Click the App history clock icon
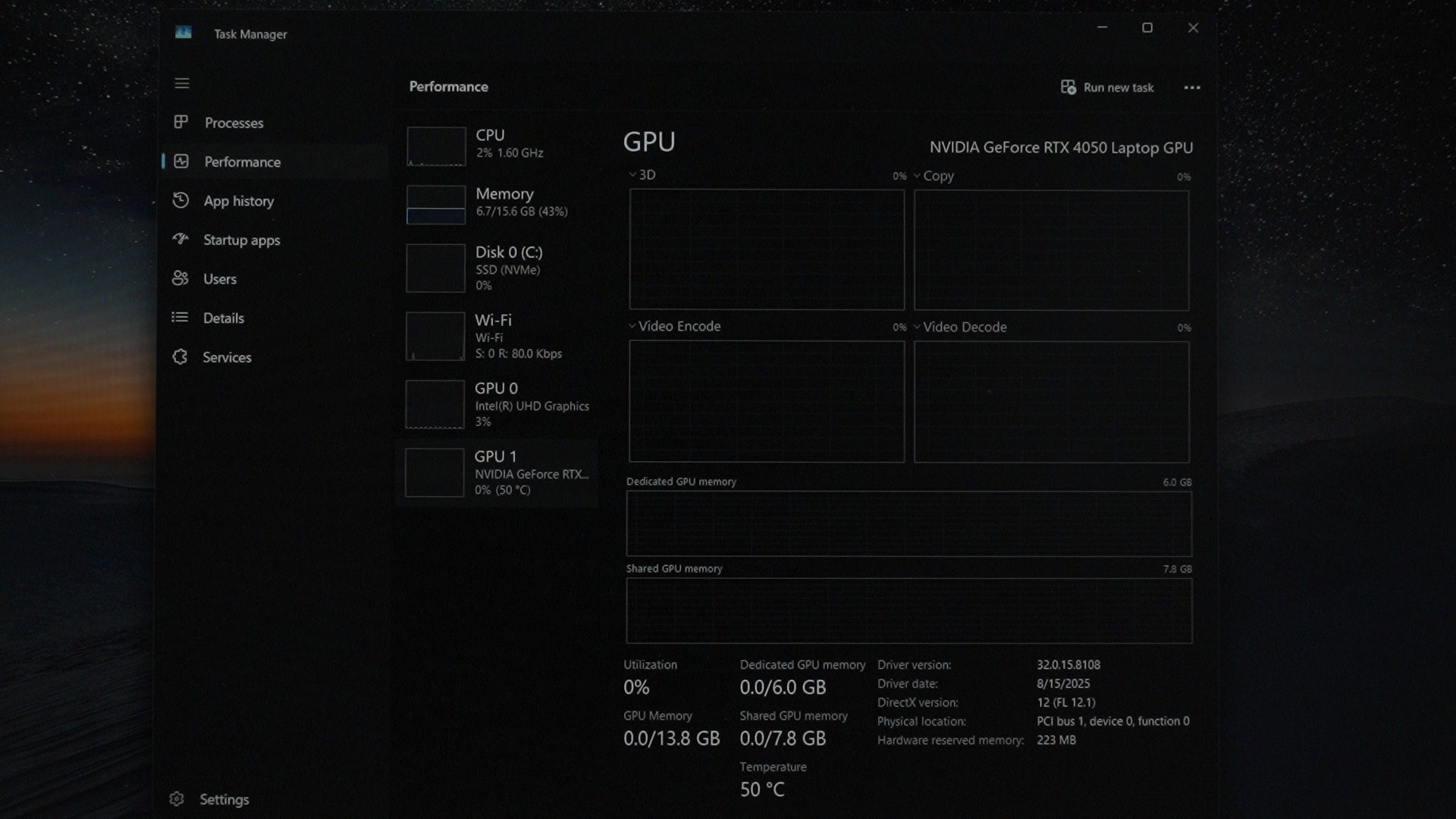Screen dimensions: 1456x819 (180, 200)
